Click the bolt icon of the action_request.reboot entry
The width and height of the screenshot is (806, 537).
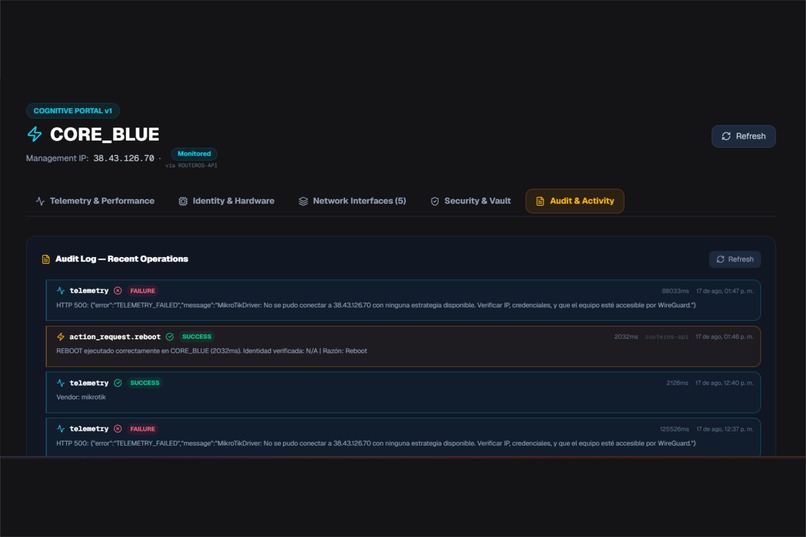[x=61, y=337]
